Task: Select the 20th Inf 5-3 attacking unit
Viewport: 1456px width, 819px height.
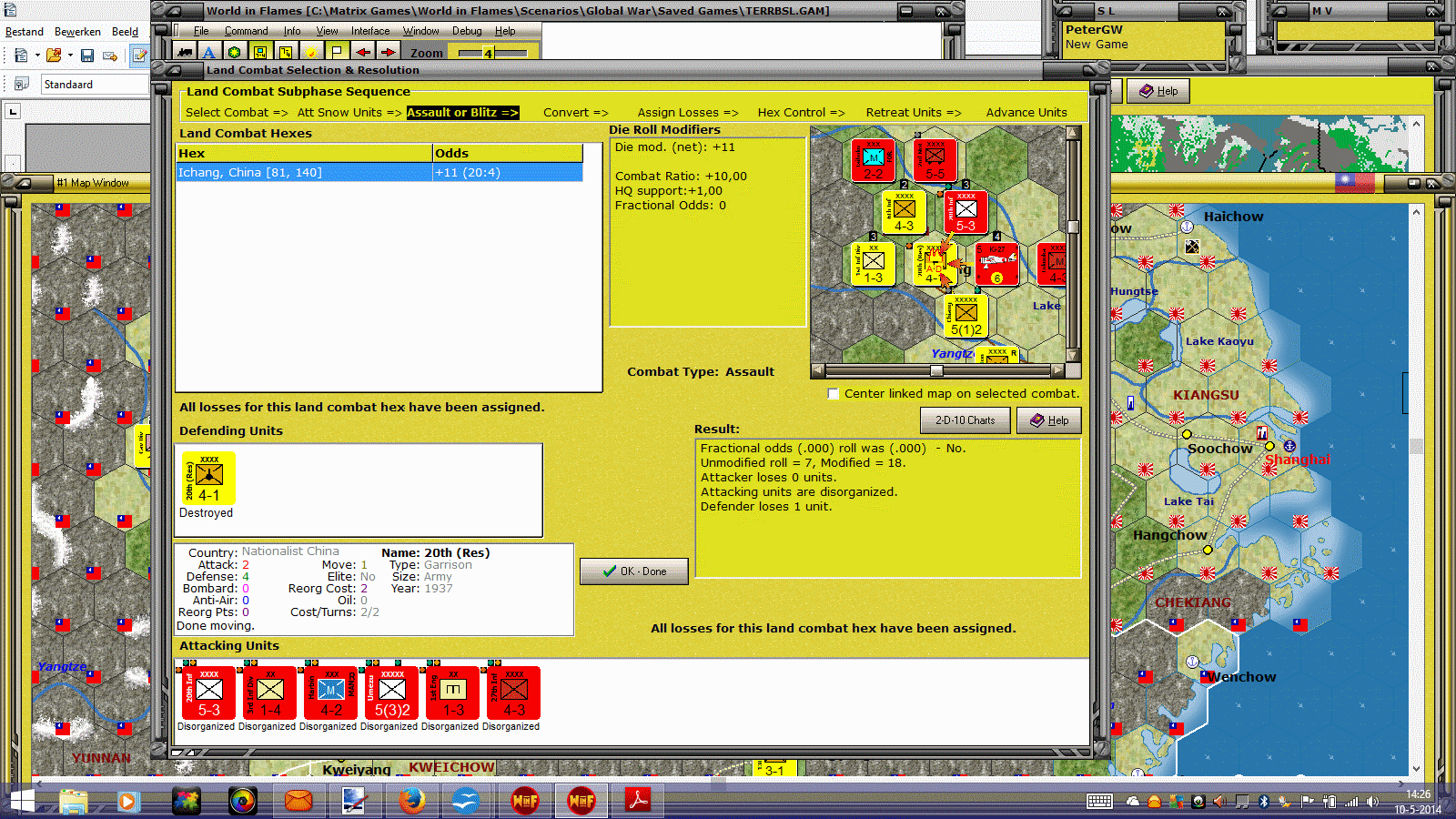Action: pyautogui.click(x=208, y=693)
